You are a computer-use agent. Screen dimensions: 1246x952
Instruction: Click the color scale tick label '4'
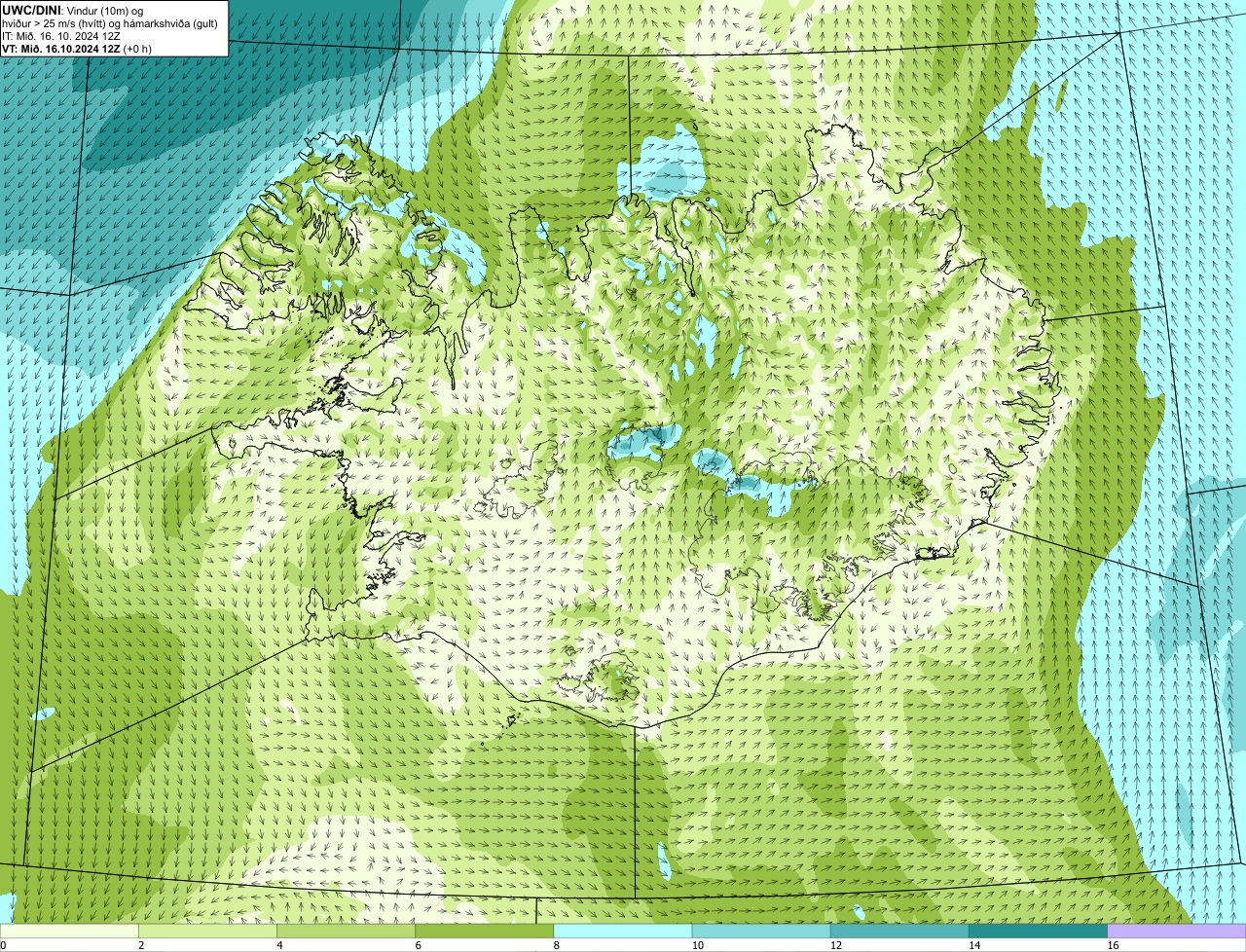coord(279,945)
